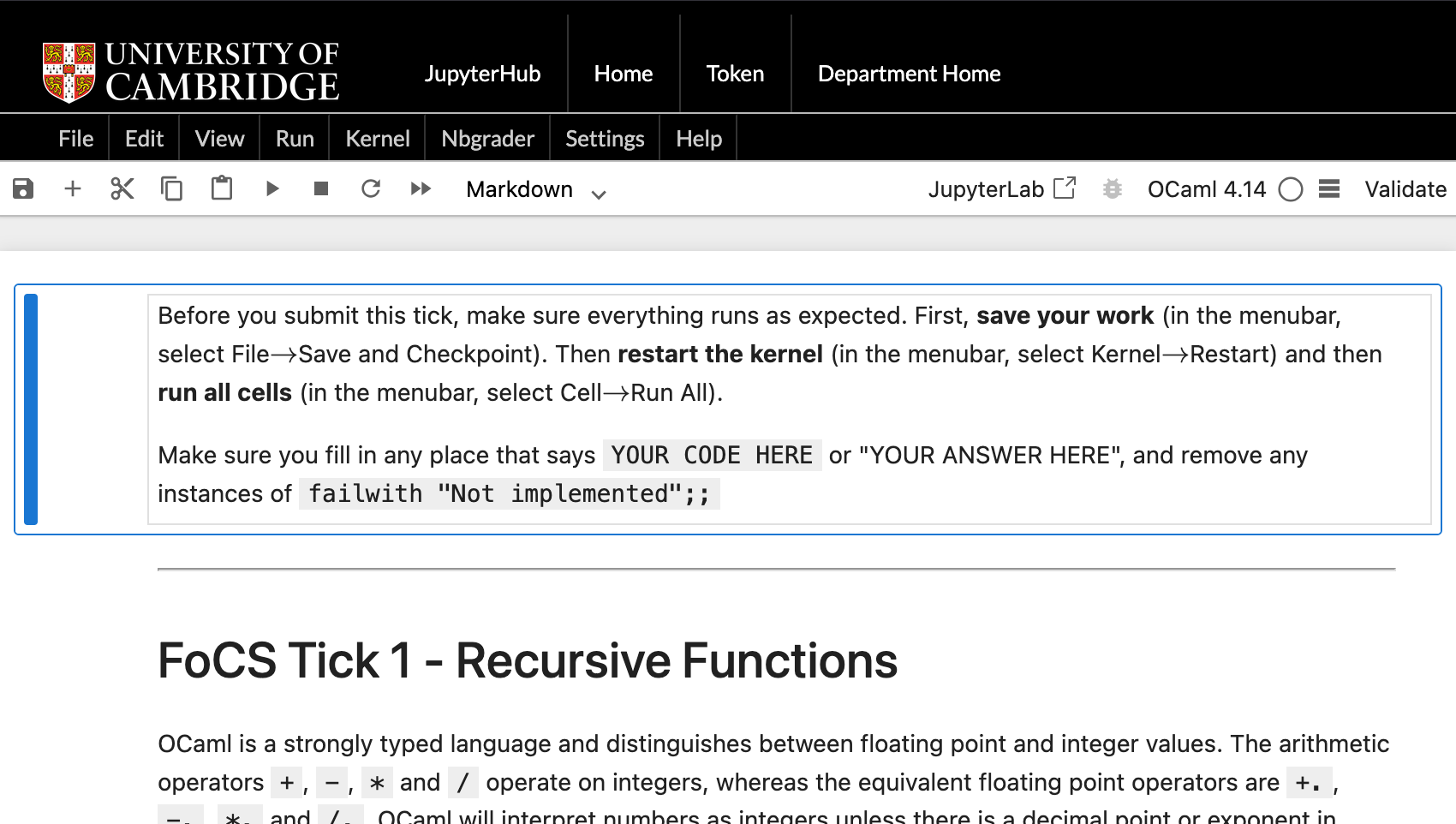Click the kernel status circle indicator
1456x824 pixels.
tap(1290, 189)
